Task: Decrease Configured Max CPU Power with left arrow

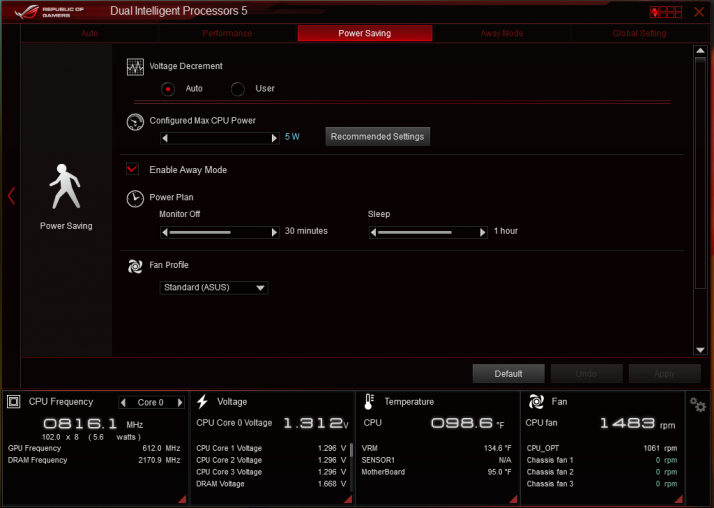Action: pyautogui.click(x=165, y=138)
